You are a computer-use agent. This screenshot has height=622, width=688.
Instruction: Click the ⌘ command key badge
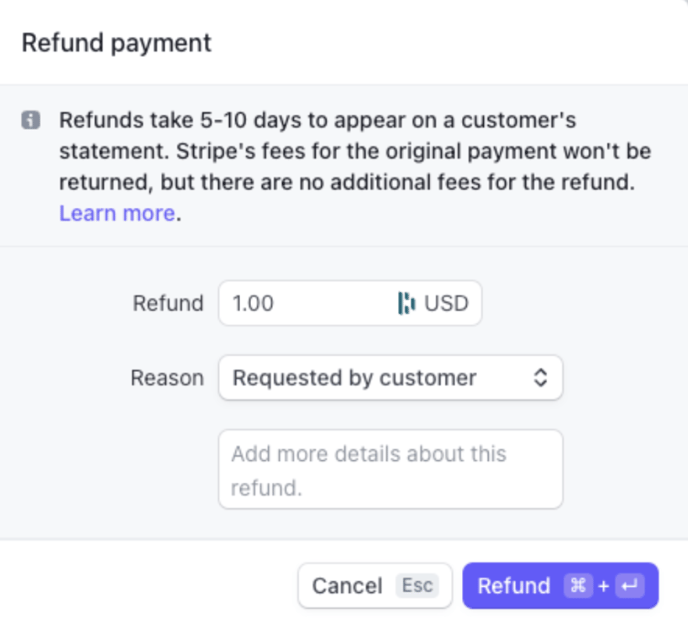[579, 586]
